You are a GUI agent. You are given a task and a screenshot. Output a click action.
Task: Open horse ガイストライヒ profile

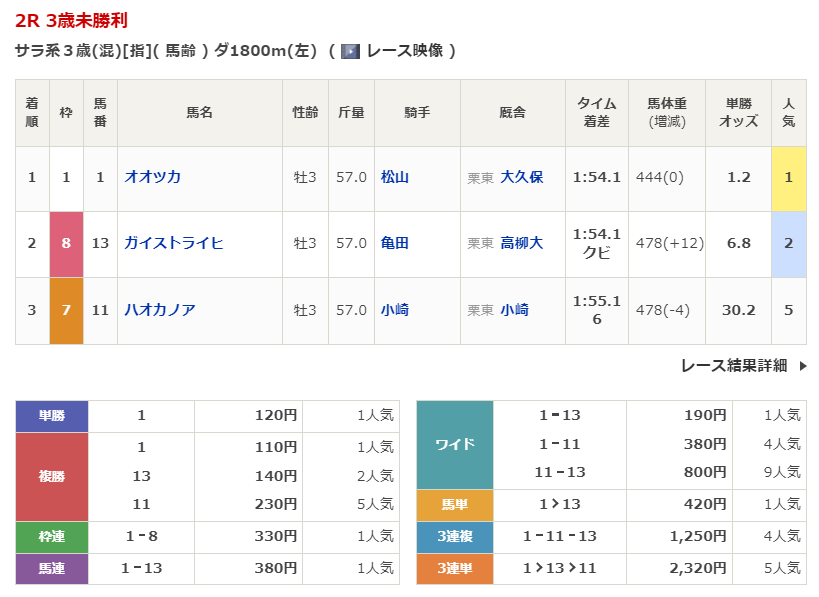click(x=173, y=243)
